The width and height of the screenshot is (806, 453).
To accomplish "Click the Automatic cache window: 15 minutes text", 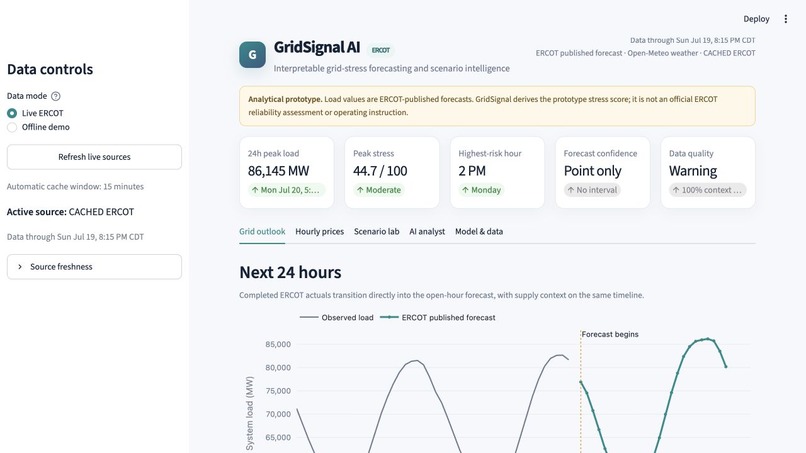I will point(76,187).
